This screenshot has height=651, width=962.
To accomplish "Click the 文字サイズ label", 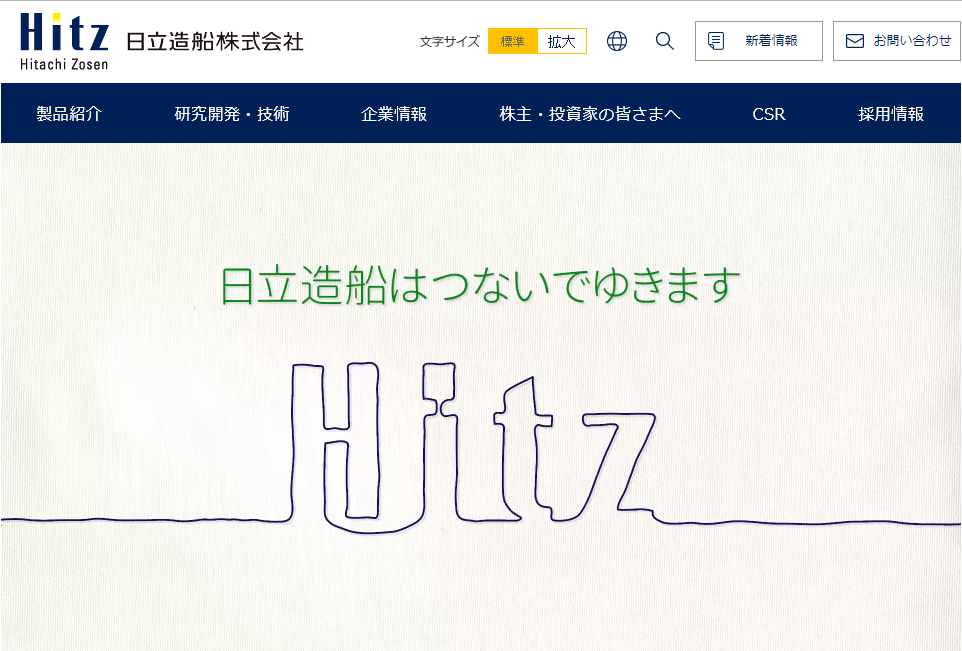I will (x=450, y=41).
